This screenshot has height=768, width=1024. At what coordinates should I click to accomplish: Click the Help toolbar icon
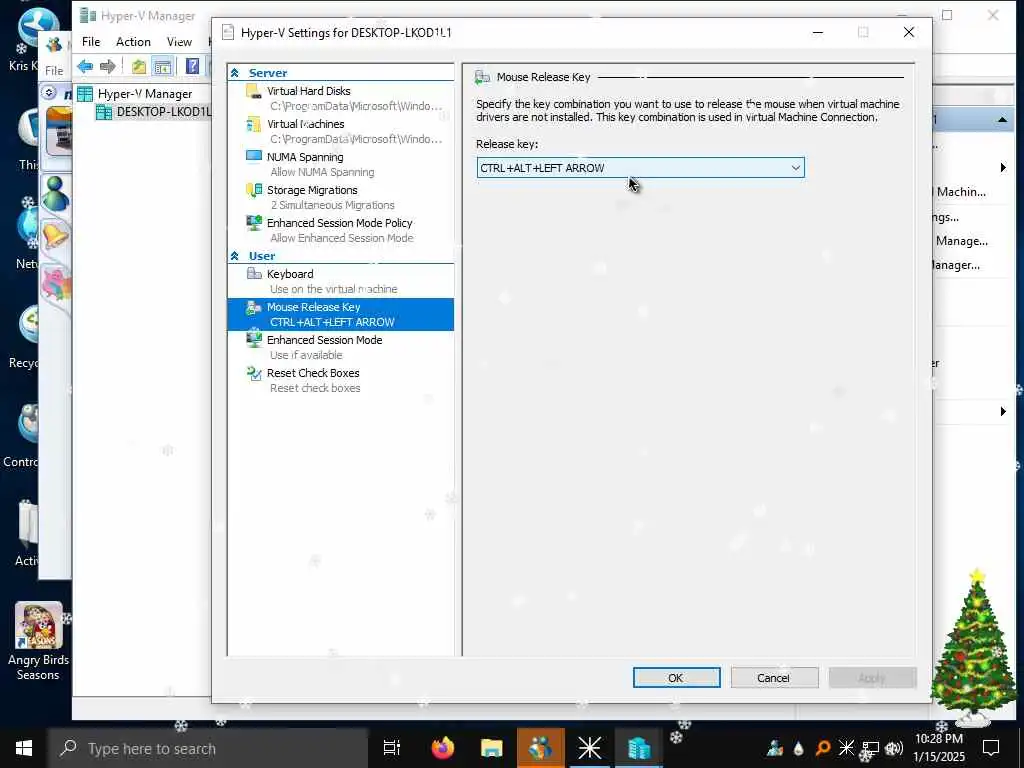pos(193,66)
